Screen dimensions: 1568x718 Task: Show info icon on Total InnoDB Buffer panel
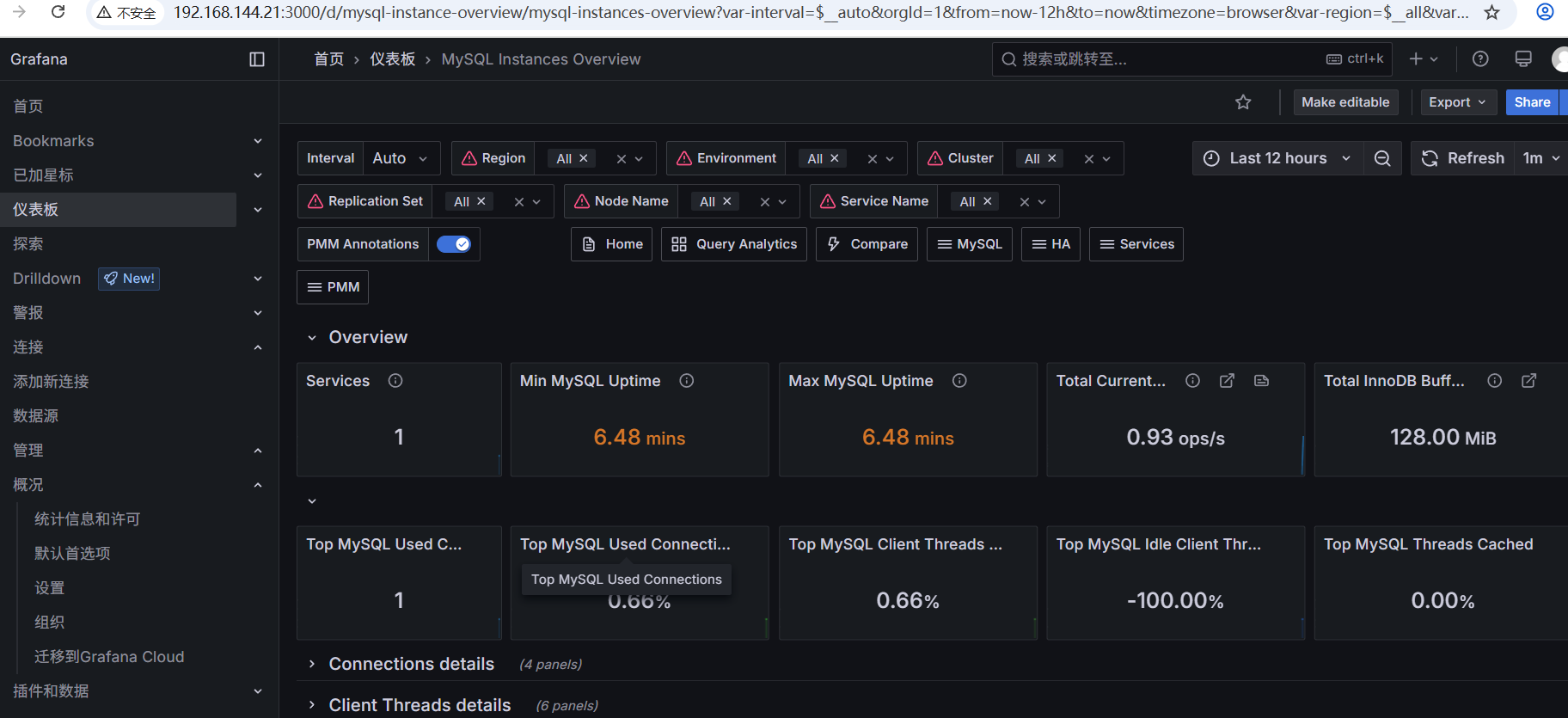(x=1495, y=380)
